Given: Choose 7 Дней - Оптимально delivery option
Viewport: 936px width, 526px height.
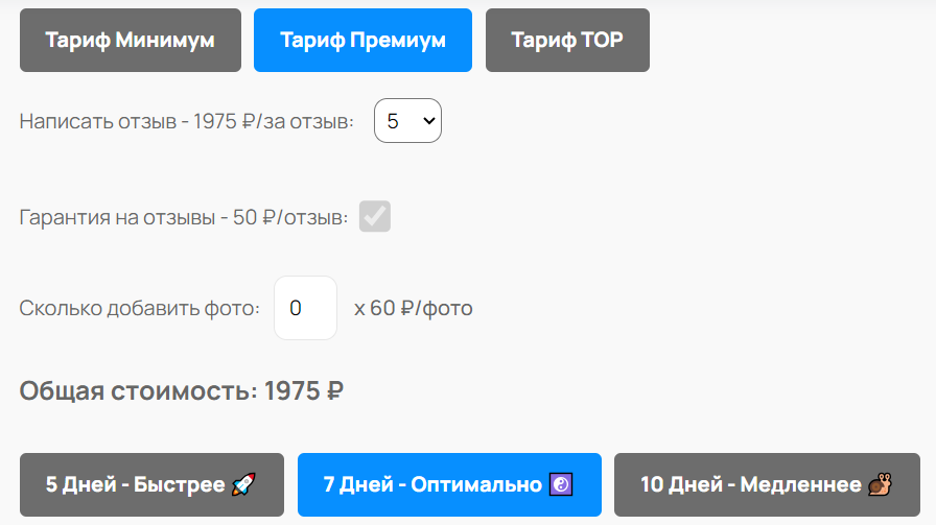Looking at the screenshot, I should click(x=449, y=485).
